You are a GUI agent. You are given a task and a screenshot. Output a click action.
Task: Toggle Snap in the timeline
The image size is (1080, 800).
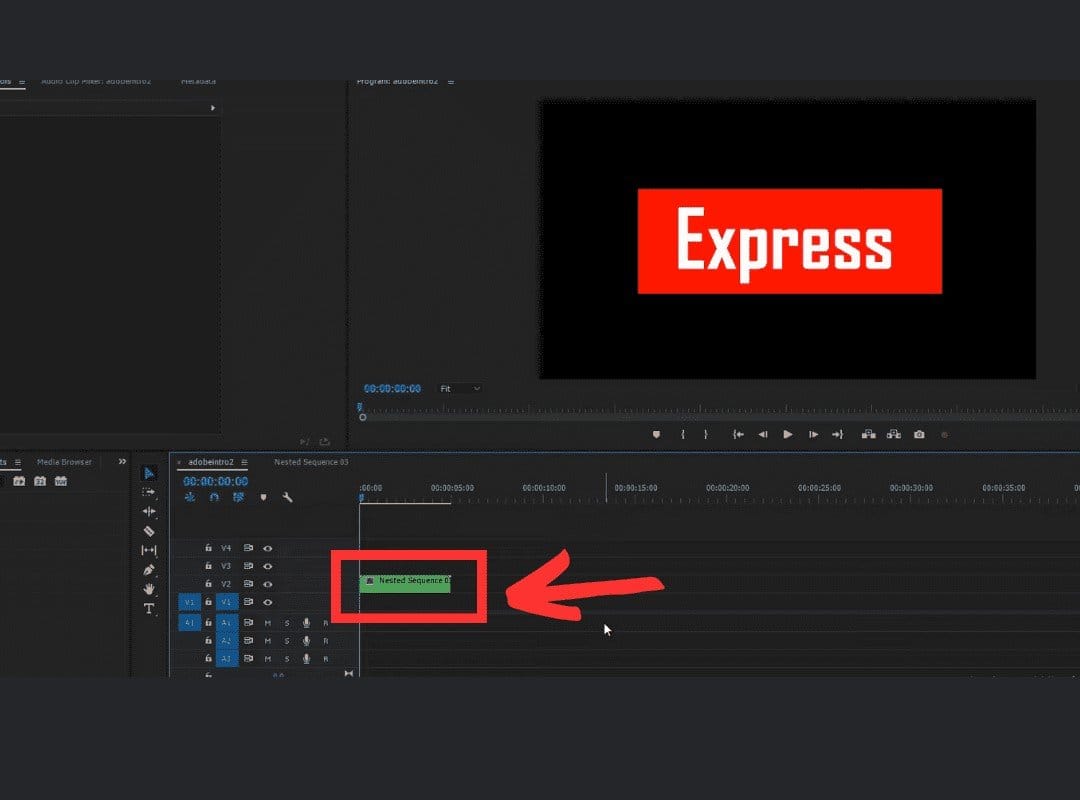[x=191, y=498]
